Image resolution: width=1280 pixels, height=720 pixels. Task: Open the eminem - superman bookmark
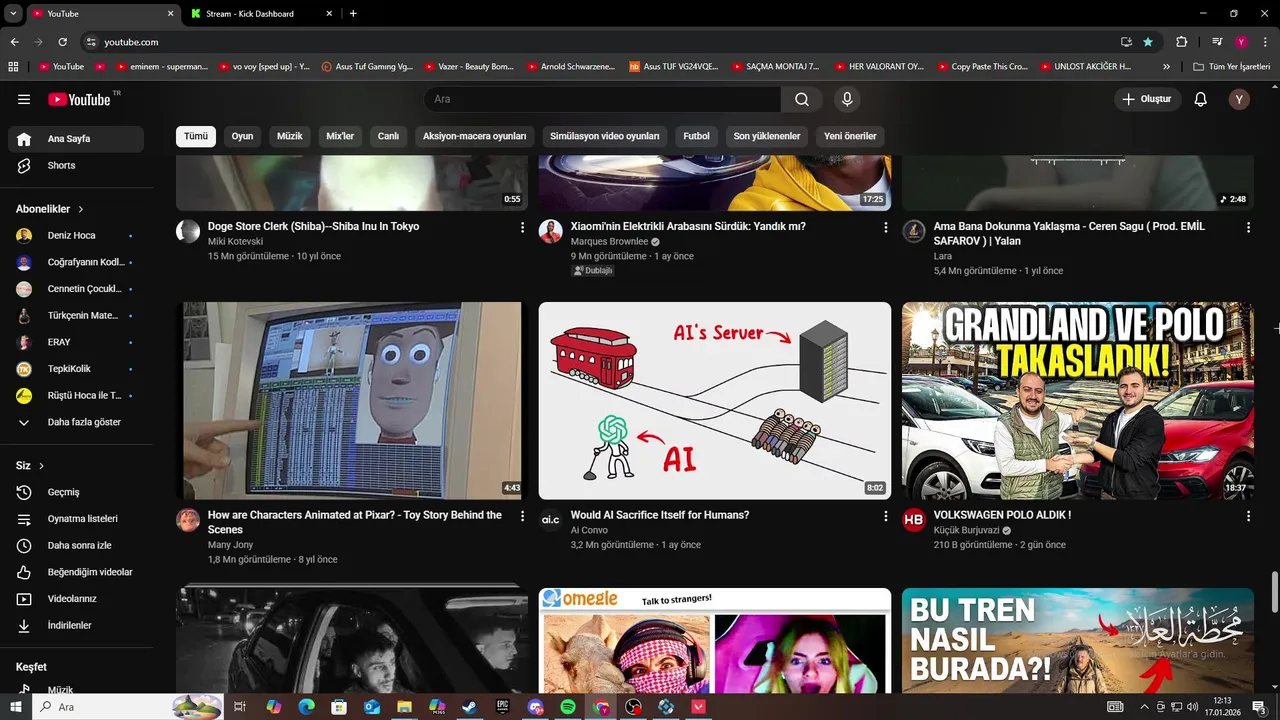point(162,67)
